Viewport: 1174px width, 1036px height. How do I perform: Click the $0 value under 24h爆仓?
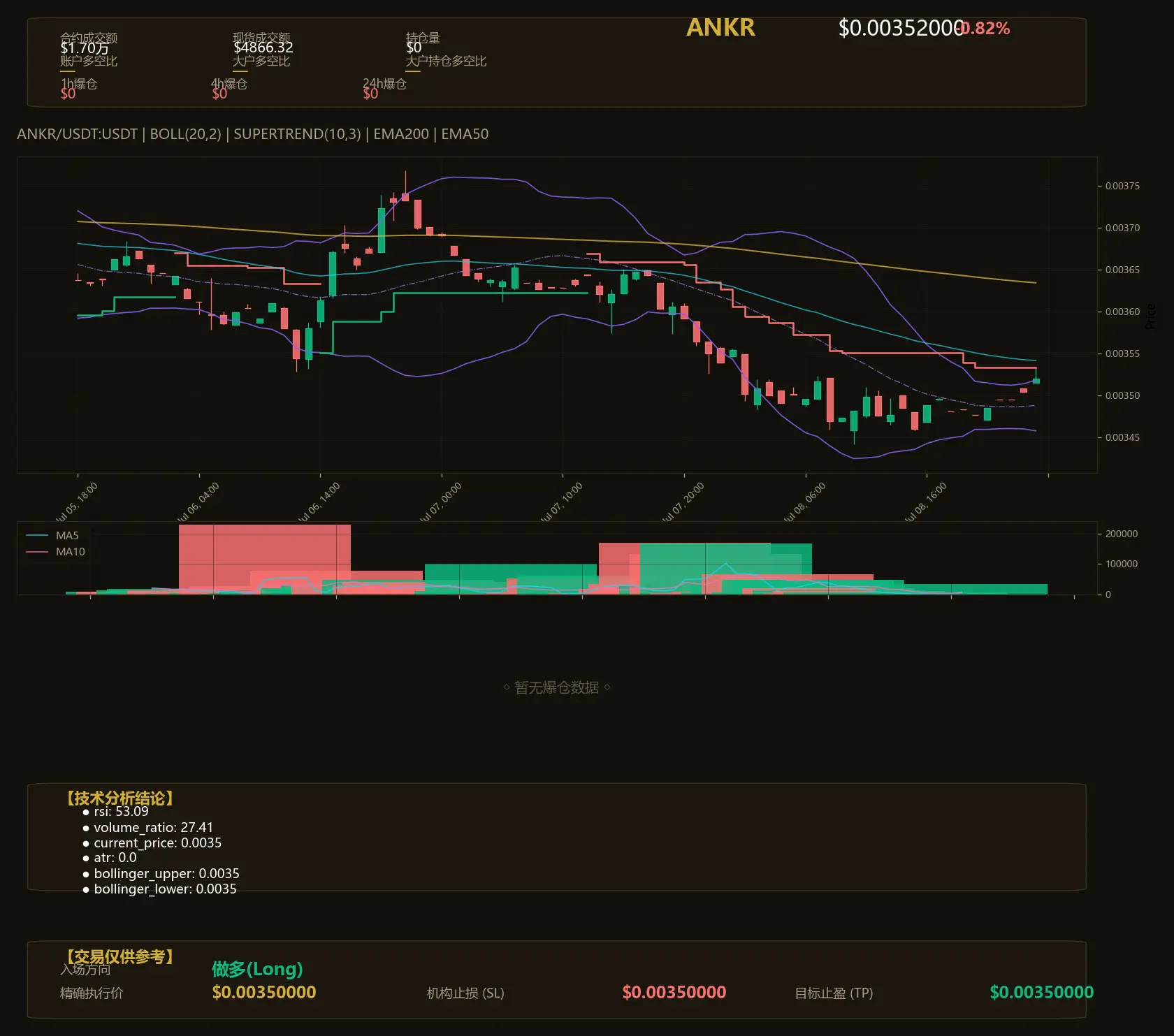click(370, 94)
